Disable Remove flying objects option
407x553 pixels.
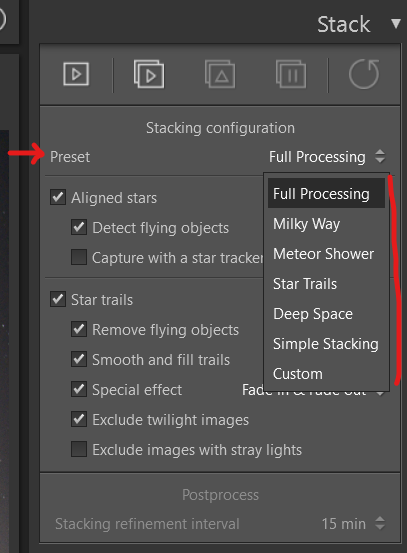(79, 329)
